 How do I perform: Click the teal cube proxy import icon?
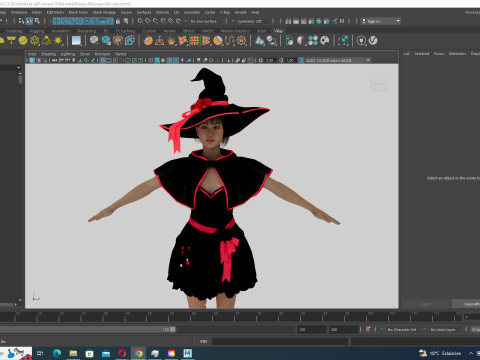click(106, 41)
